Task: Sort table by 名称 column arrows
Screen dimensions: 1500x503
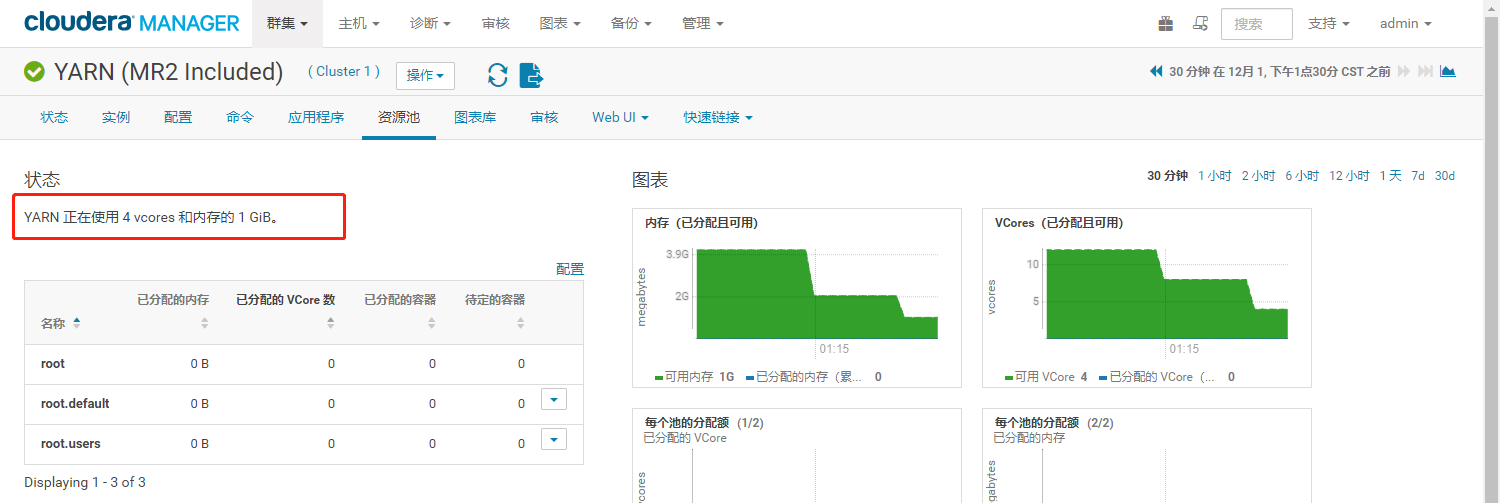Action: [77, 323]
